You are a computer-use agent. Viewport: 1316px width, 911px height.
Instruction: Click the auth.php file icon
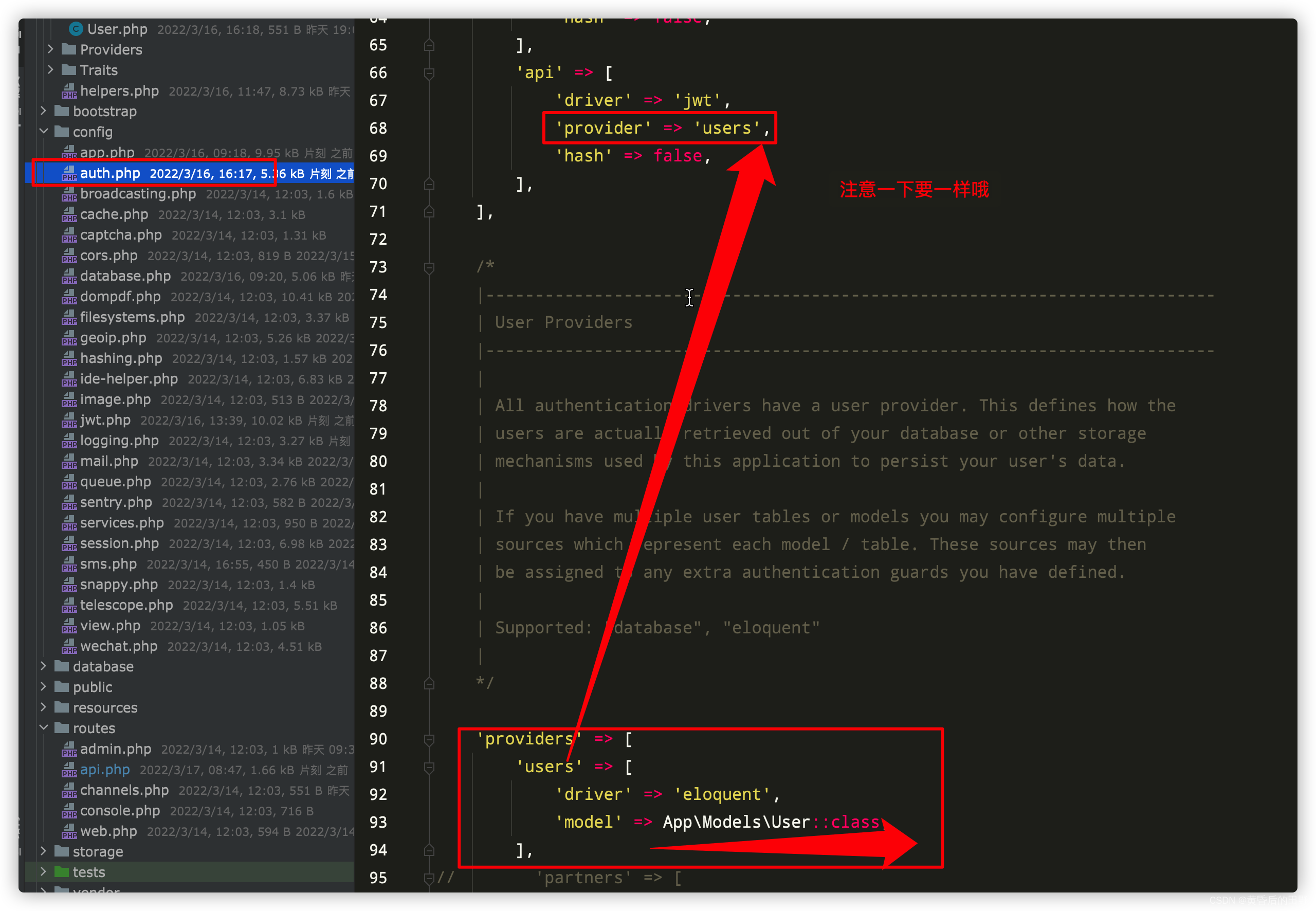[x=69, y=173]
